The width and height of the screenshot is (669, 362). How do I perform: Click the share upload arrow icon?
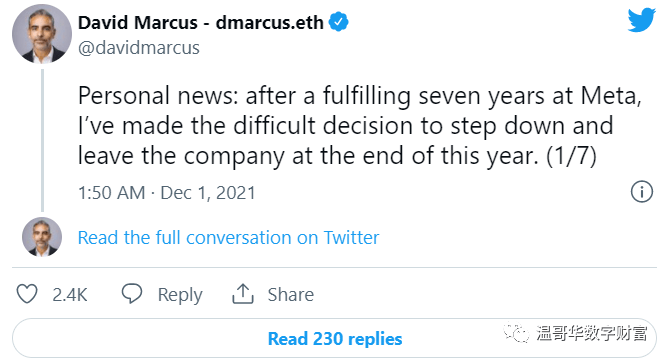(243, 294)
